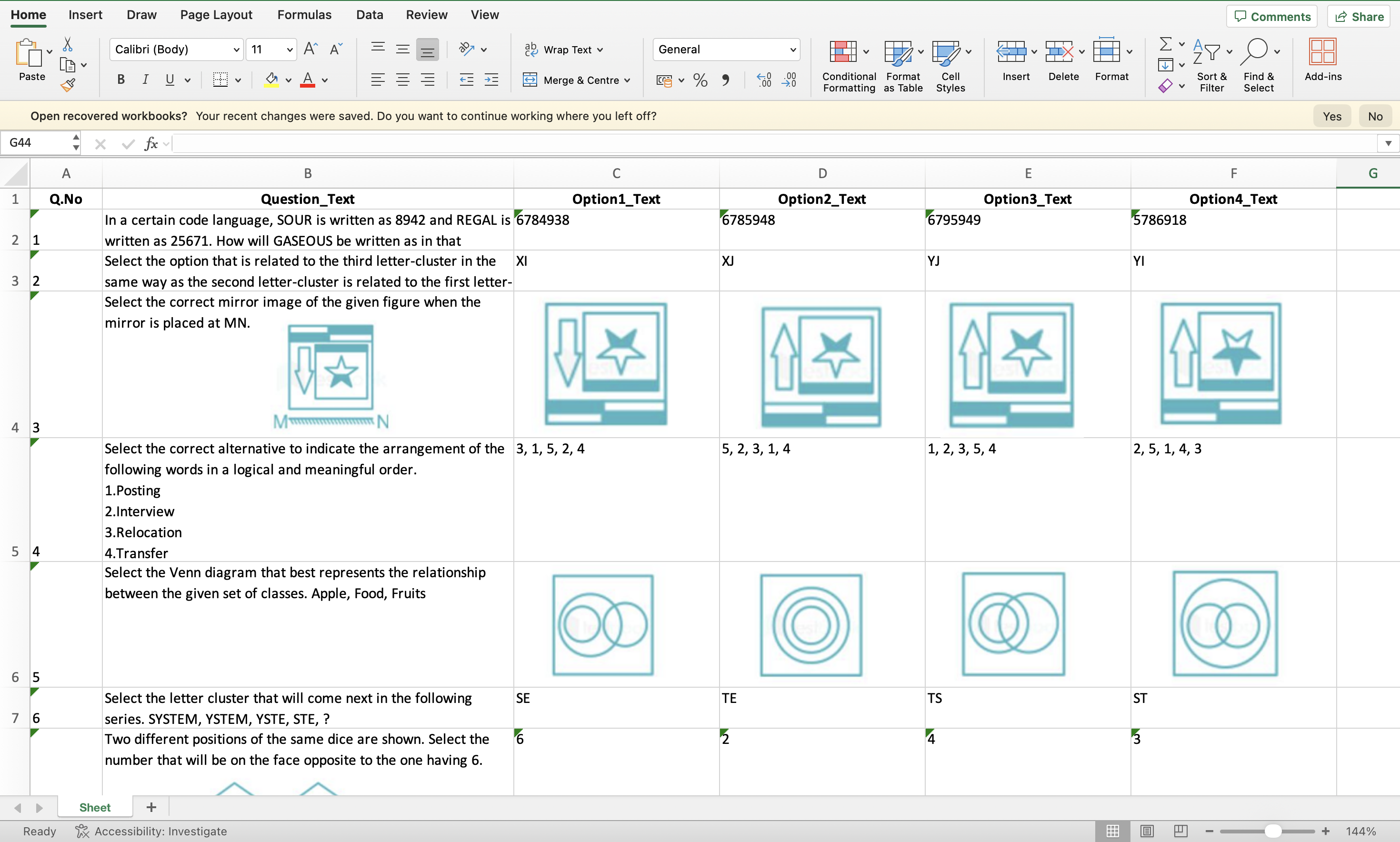
Task: Open the Page Layout tab
Action: pyautogui.click(x=216, y=15)
